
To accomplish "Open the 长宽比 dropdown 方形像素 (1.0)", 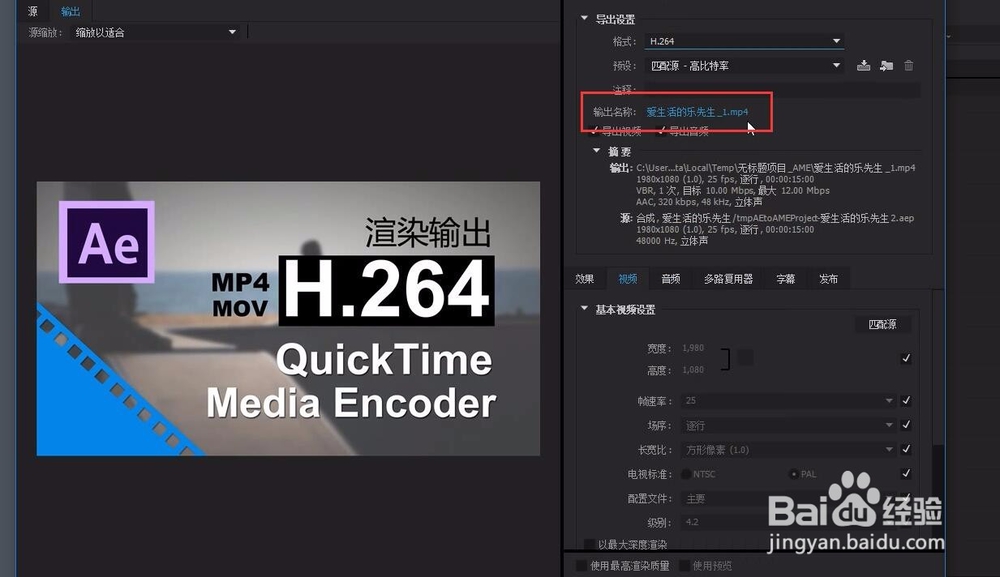I will point(788,449).
